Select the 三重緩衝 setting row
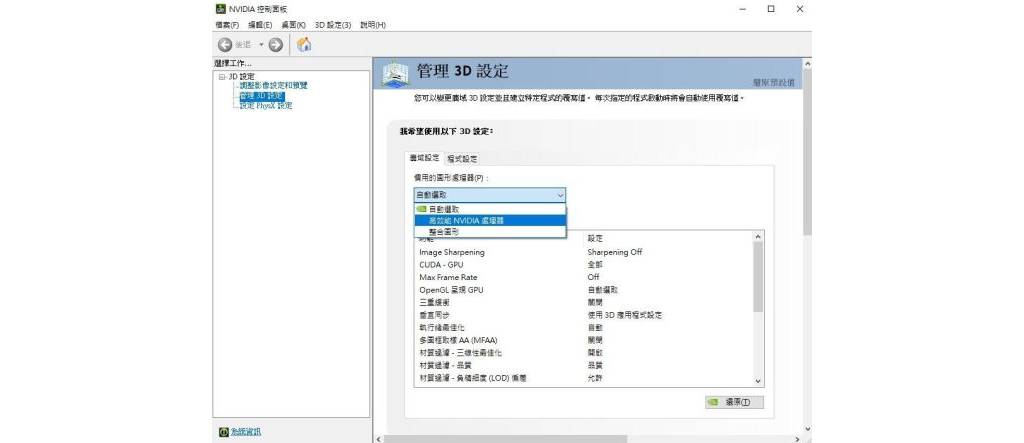 coord(583,303)
